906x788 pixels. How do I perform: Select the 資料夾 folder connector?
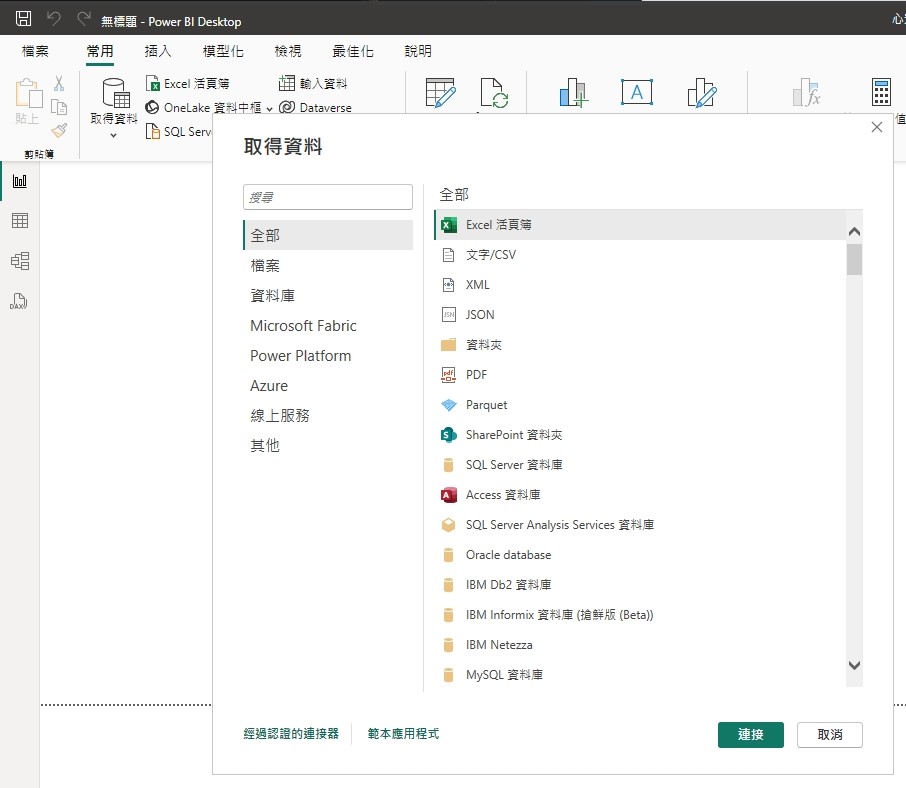click(640, 345)
